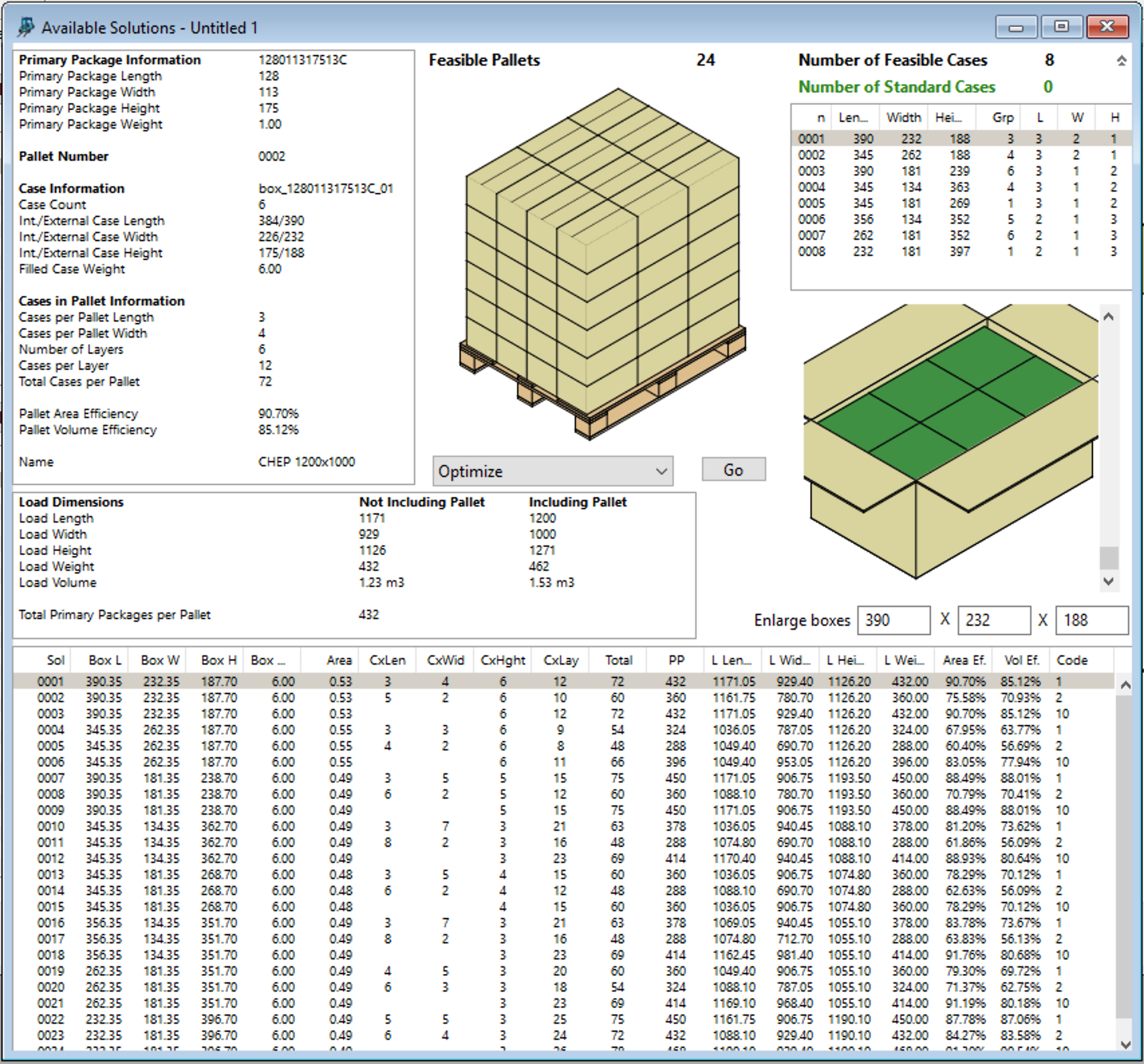The width and height of the screenshot is (1144, 1064).
Task: Click Total Primary Packages per Pallet value
Action: [369, 614]
